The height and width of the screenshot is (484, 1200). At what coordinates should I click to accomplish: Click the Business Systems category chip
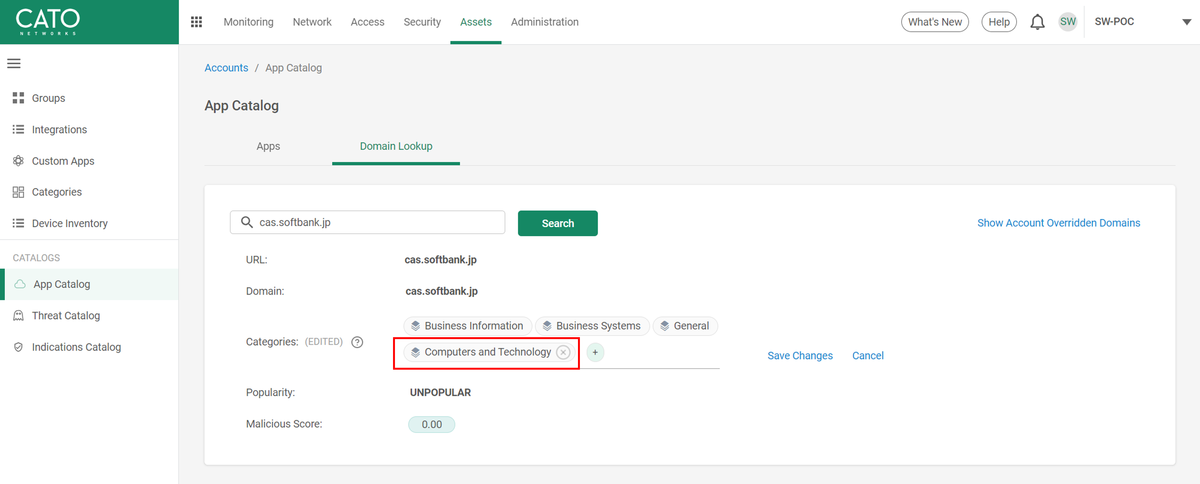(x=592, y=326)
